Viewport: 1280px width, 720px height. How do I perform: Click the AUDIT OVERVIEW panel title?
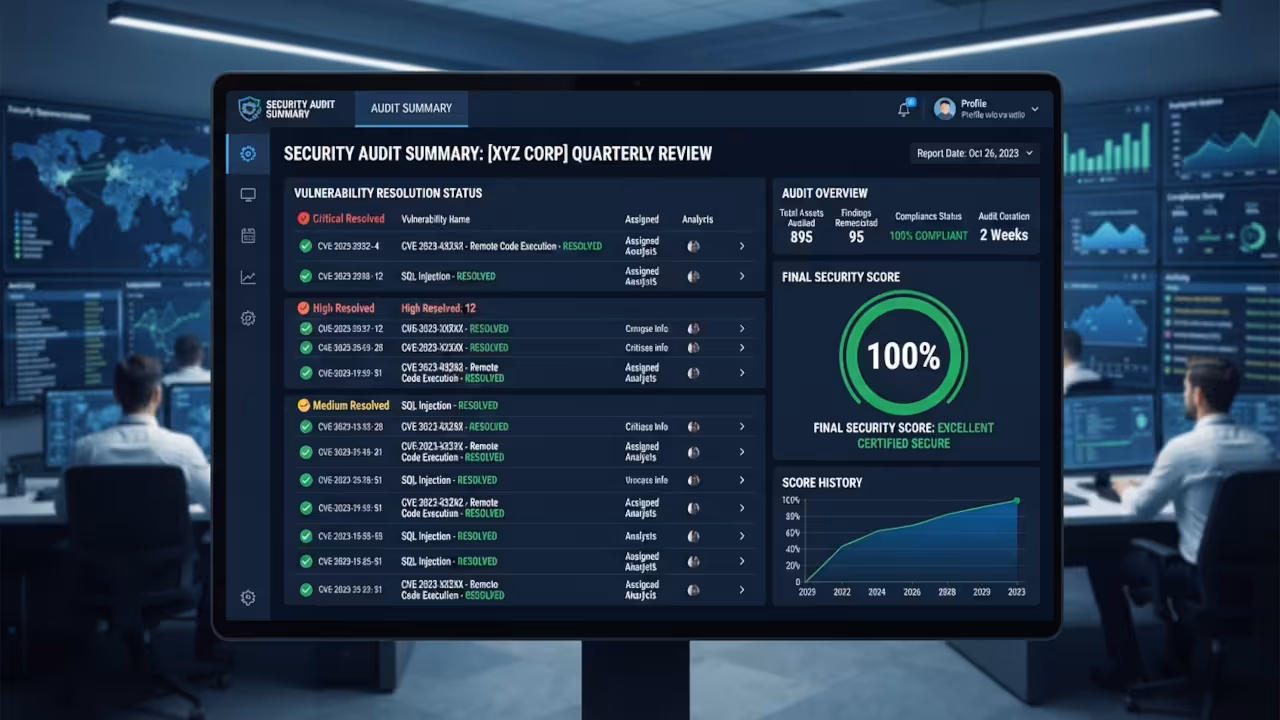point(825,193)
